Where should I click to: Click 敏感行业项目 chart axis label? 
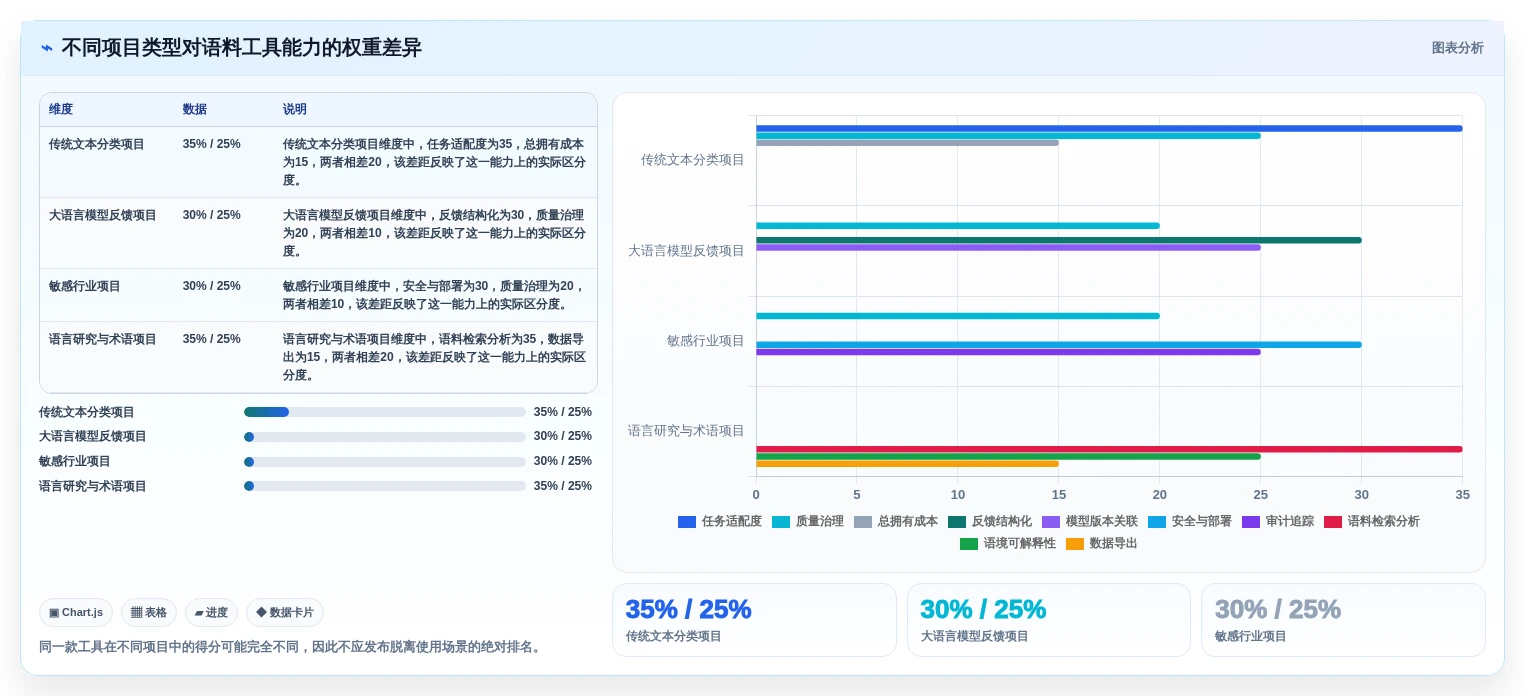coord(705,340)
